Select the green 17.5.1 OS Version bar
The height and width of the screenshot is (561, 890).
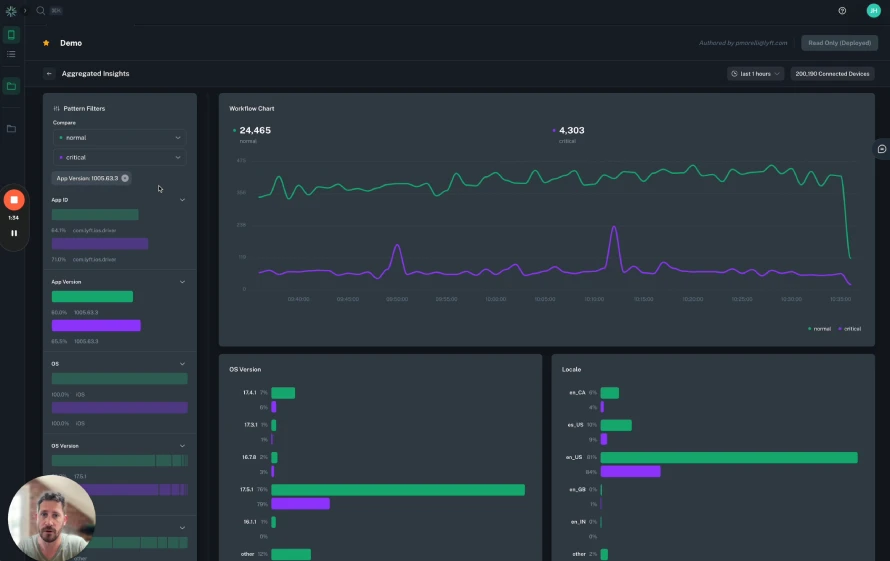pyautogui.click(x=398, y=489)
